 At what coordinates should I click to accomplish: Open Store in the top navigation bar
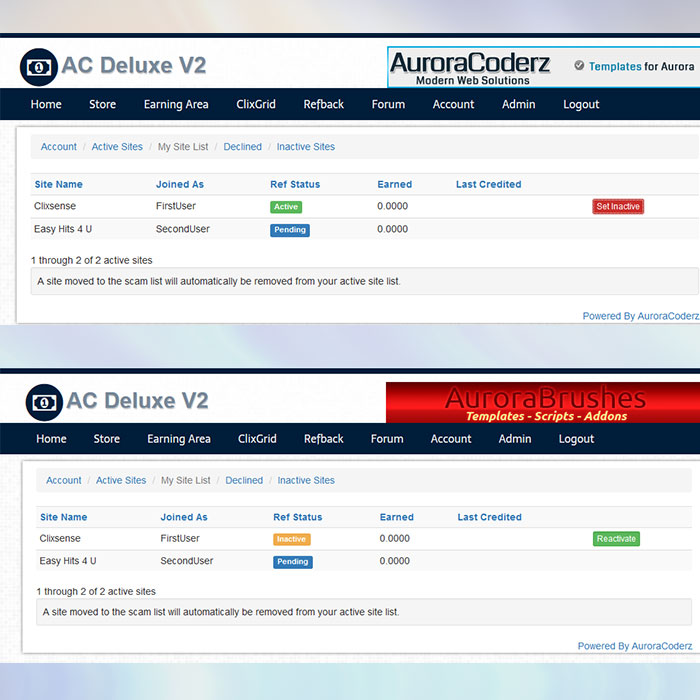[x=102, y=104]
